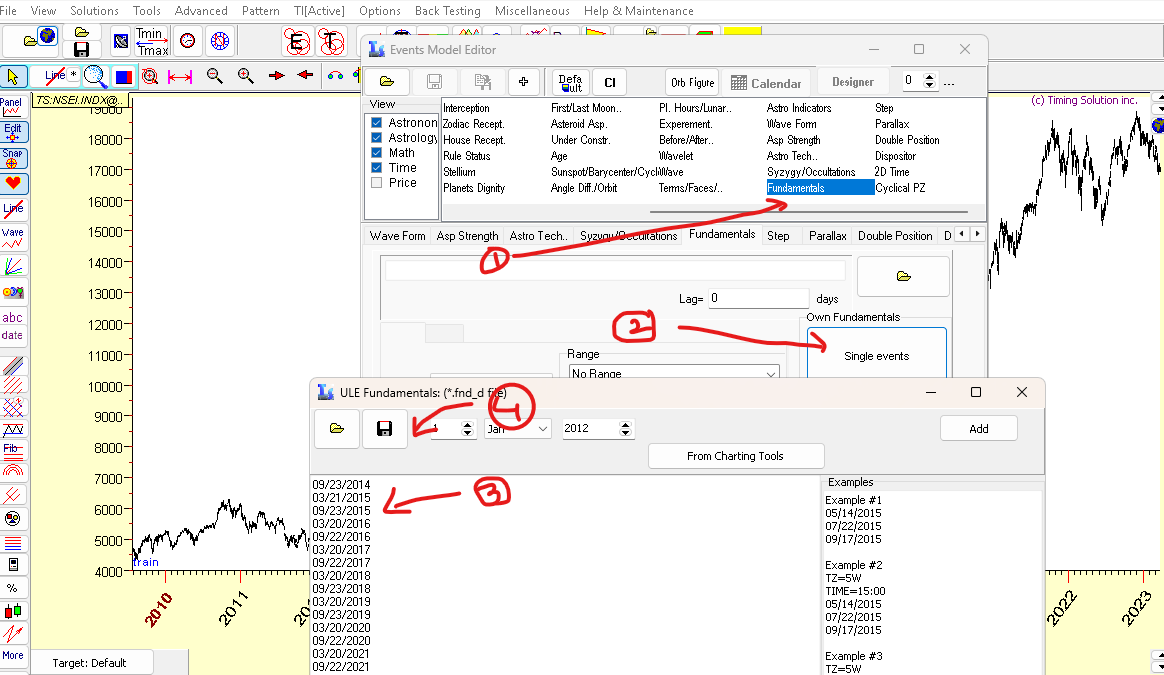The width and height of the screenshot is (1164, 675).
Task: Uncheck the Math view checkbox
Action: point(376,153)
